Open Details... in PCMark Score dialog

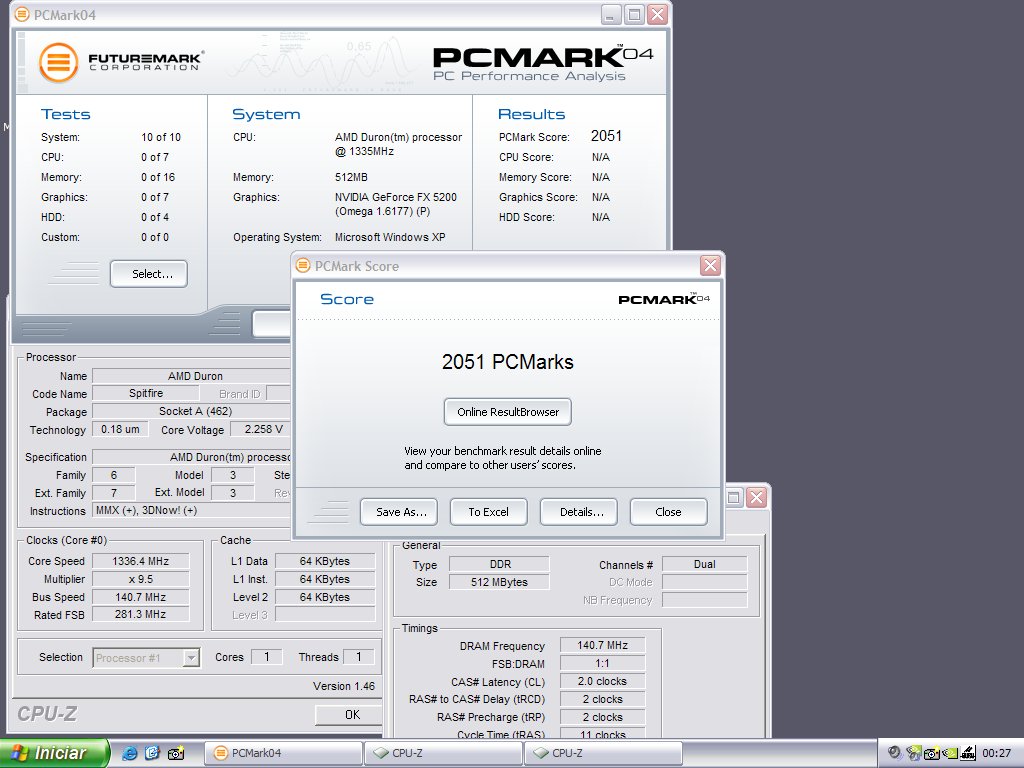click(x=579, y=512)
